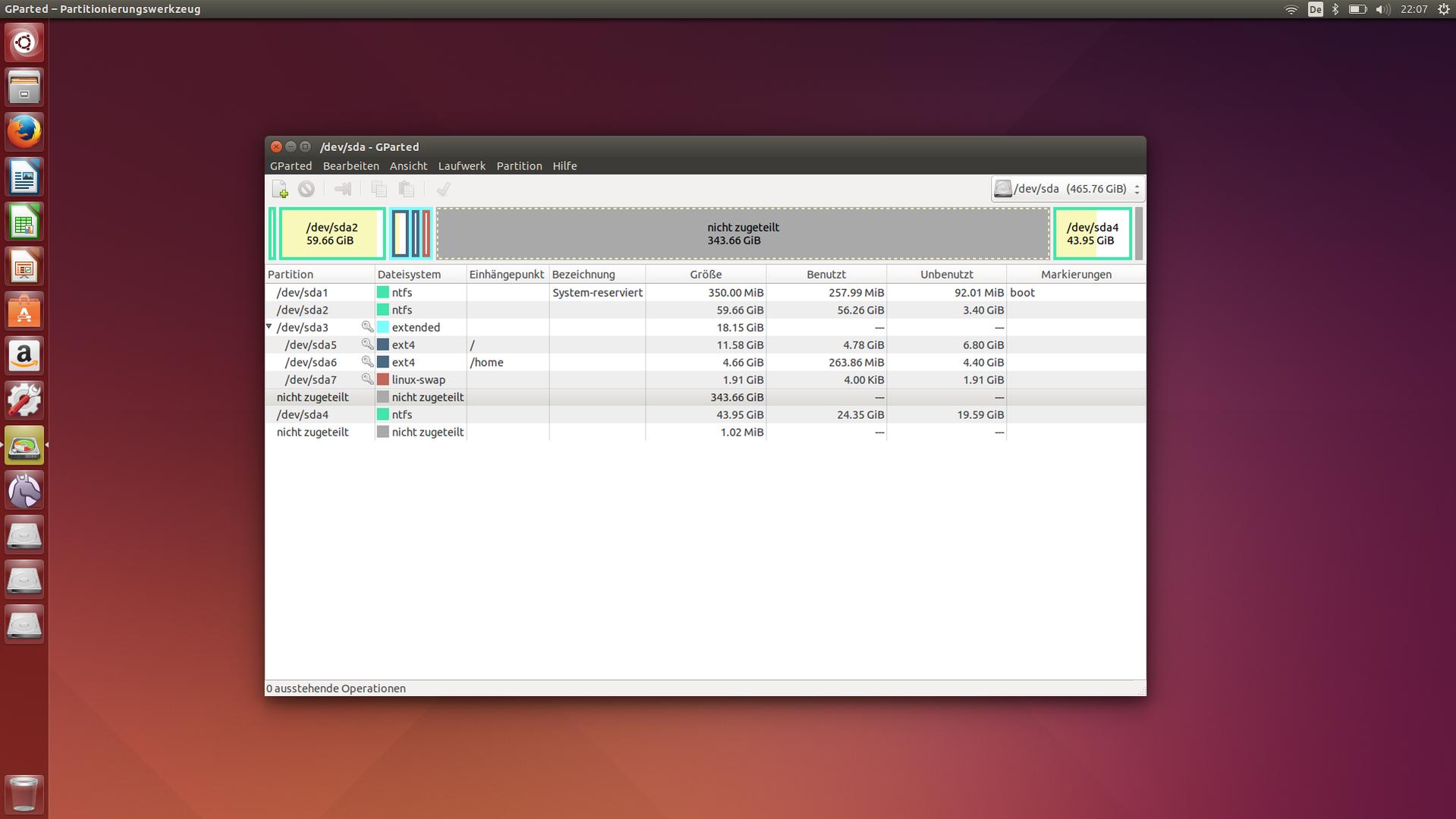Select the /dev/sda1 partition row
This screenshot has height=819, width=1456.
click(x=705, y=292)
